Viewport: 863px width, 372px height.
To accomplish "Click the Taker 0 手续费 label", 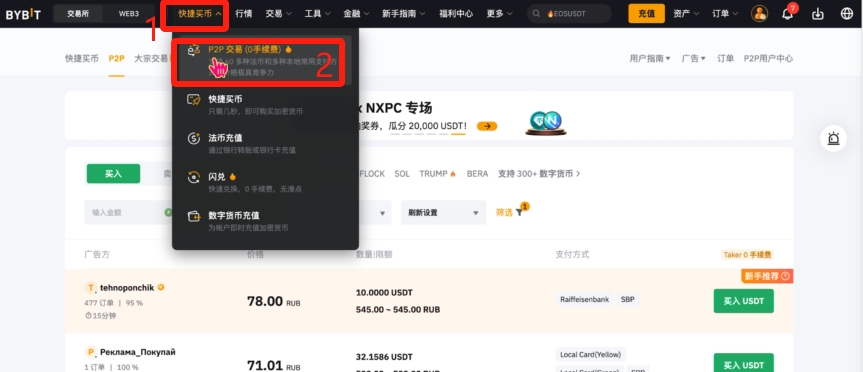I will point(747,255).
